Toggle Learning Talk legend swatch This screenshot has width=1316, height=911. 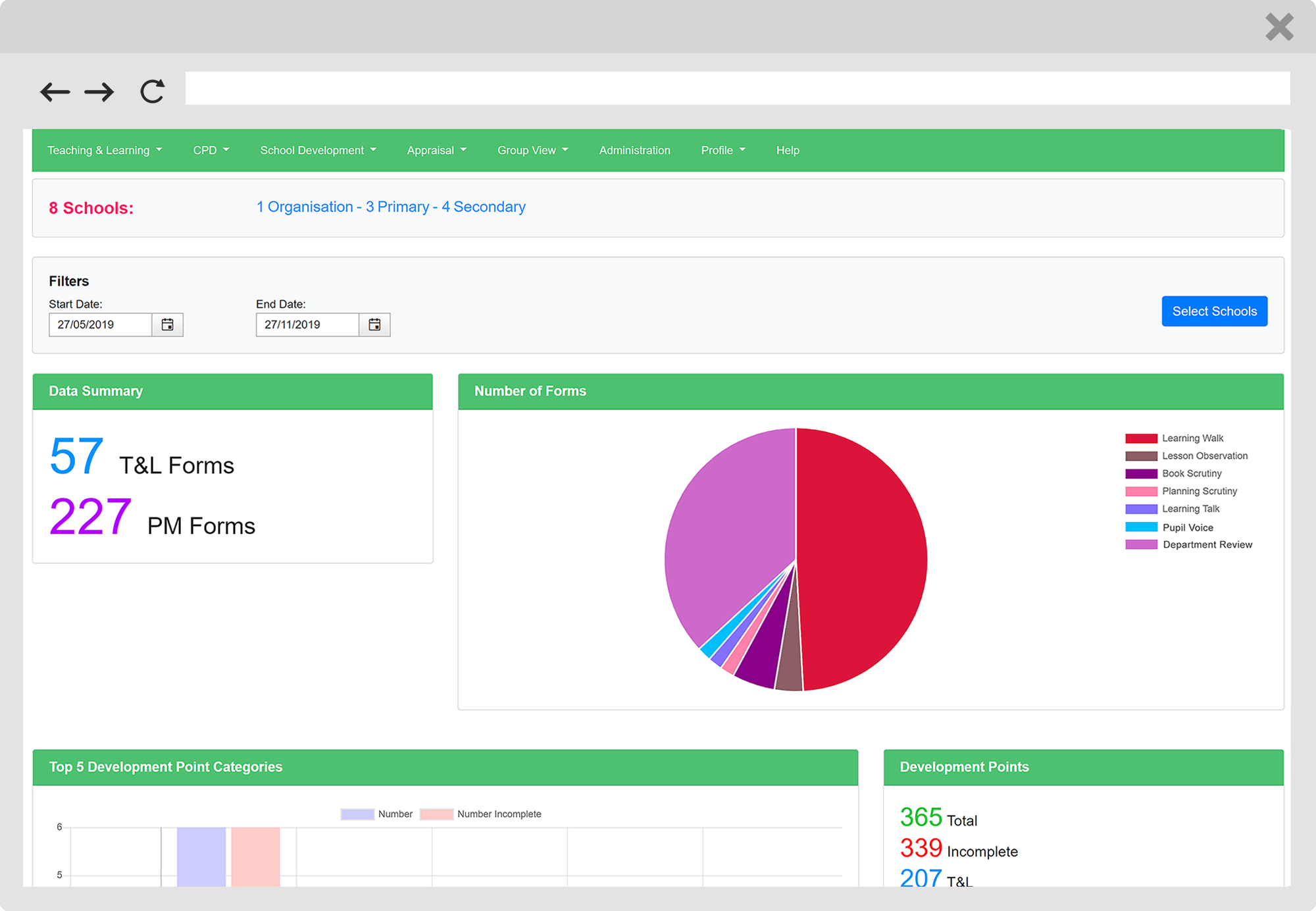(1141, 509)
